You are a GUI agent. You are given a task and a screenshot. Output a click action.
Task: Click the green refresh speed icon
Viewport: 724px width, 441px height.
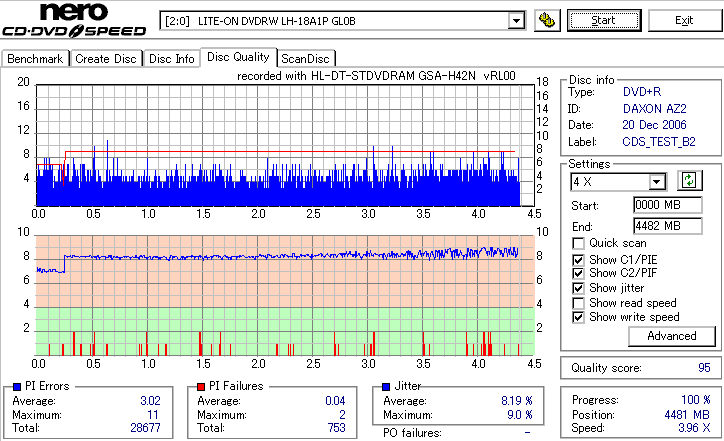[x=689, y=180]
